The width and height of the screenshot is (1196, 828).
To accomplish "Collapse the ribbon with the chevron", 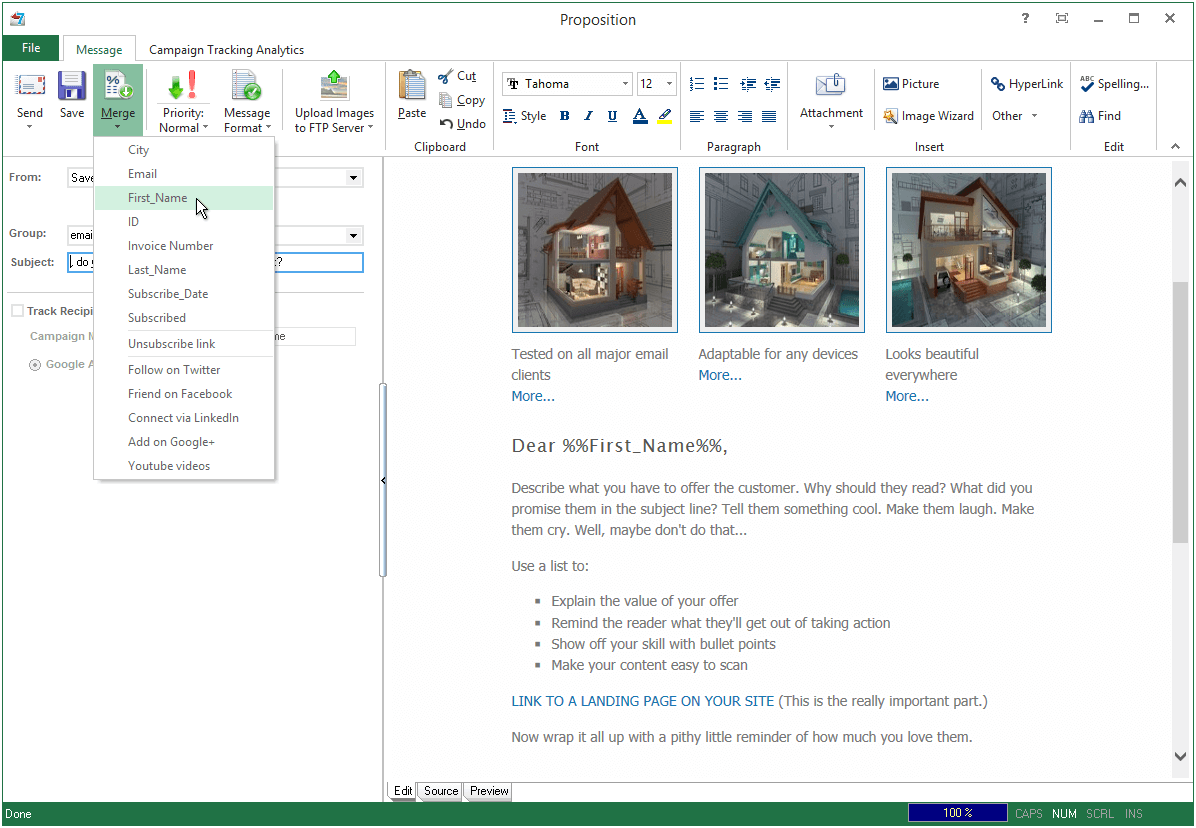I will (x=1175, y=146).
